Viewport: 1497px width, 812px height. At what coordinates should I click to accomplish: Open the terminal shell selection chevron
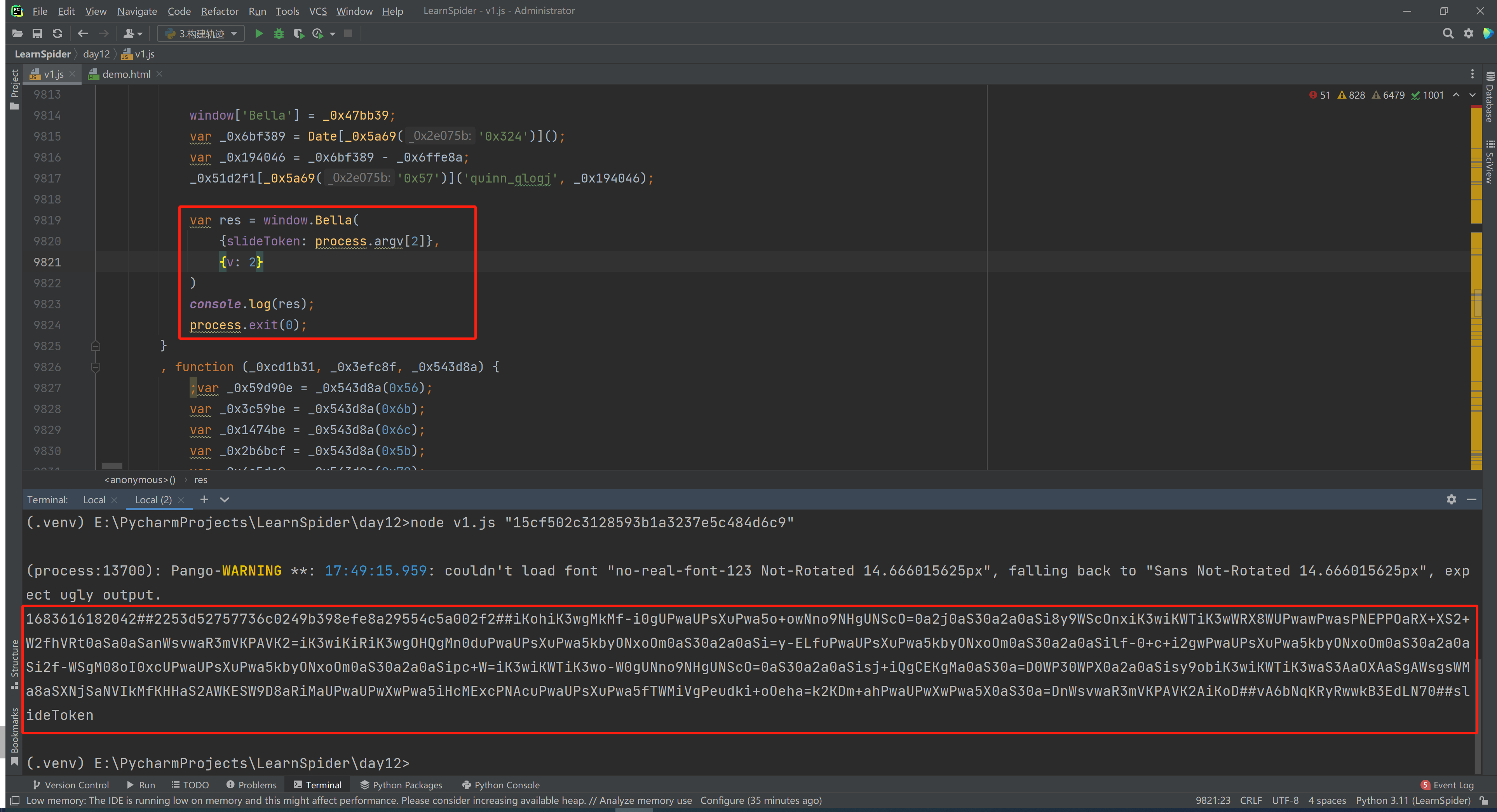coord(224,499)
